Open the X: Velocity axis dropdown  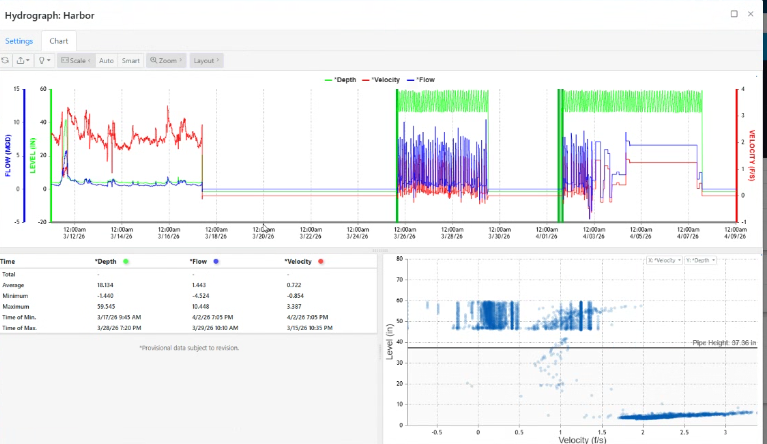point(663,260)
